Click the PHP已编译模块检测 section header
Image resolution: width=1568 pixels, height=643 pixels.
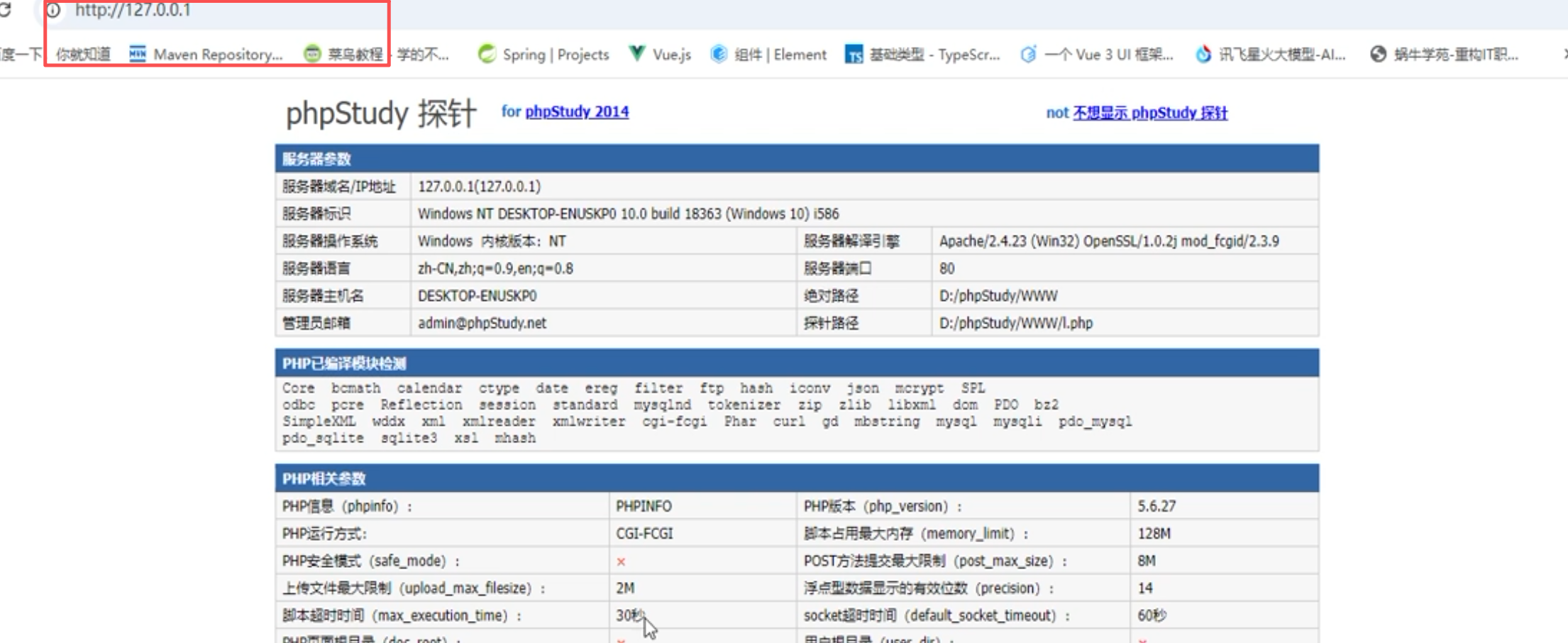(x=797, y=363)
